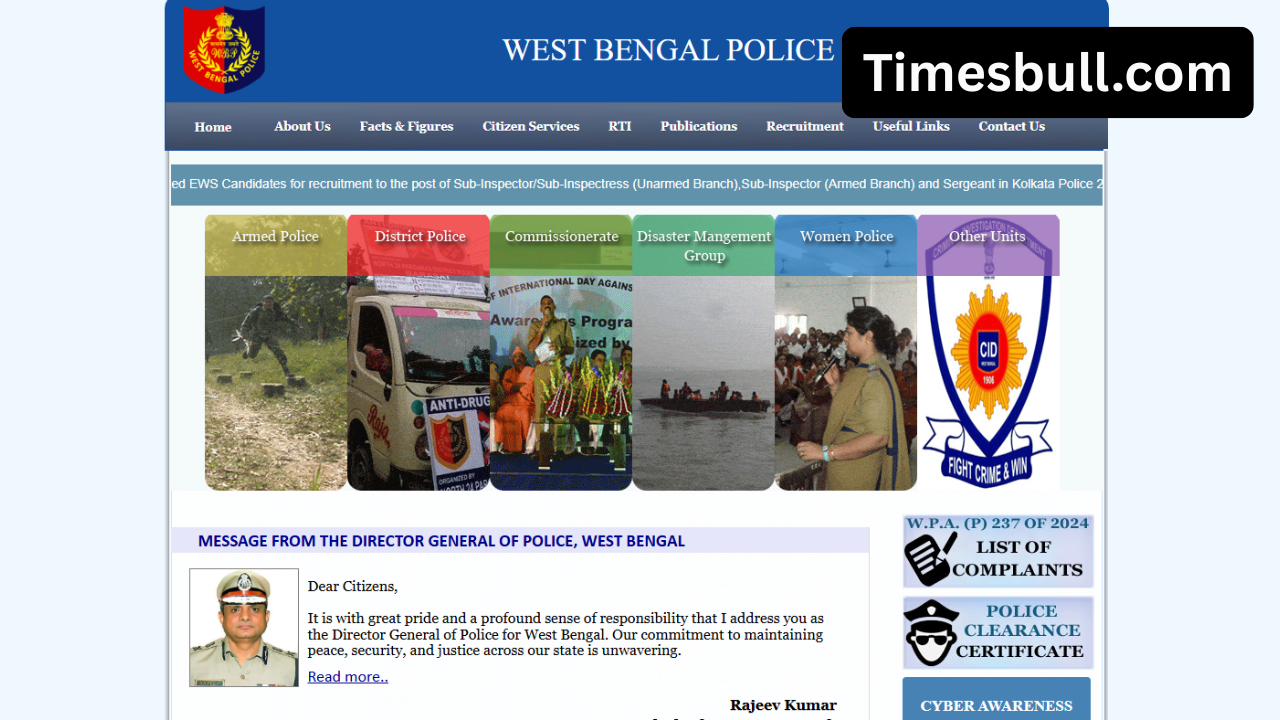Click the Director General's portrait photo
This screenshot has height=720, width=1280.
pyautogui.click(x=244, y=627)
